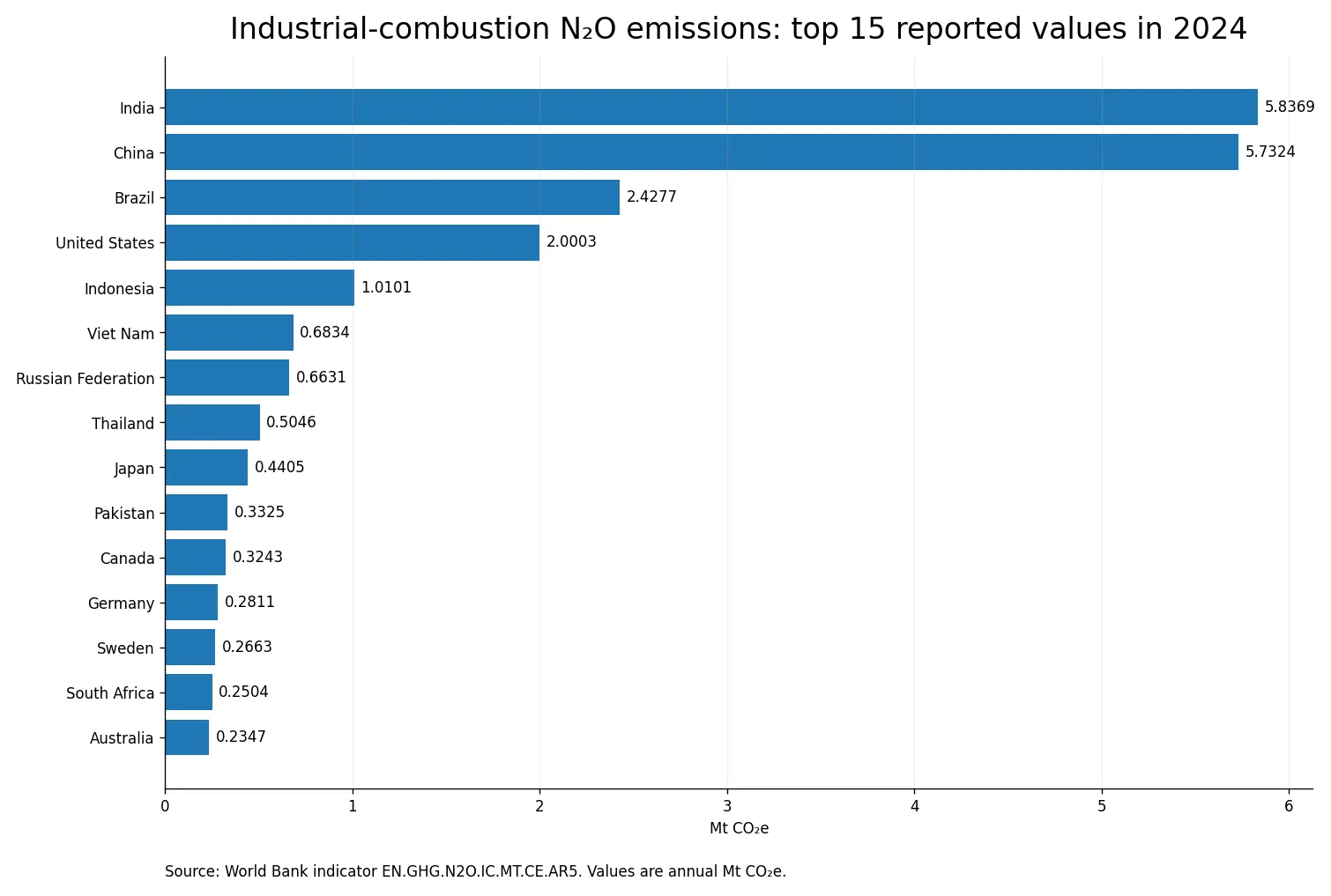Click the Sweden bar

[190, 648]
